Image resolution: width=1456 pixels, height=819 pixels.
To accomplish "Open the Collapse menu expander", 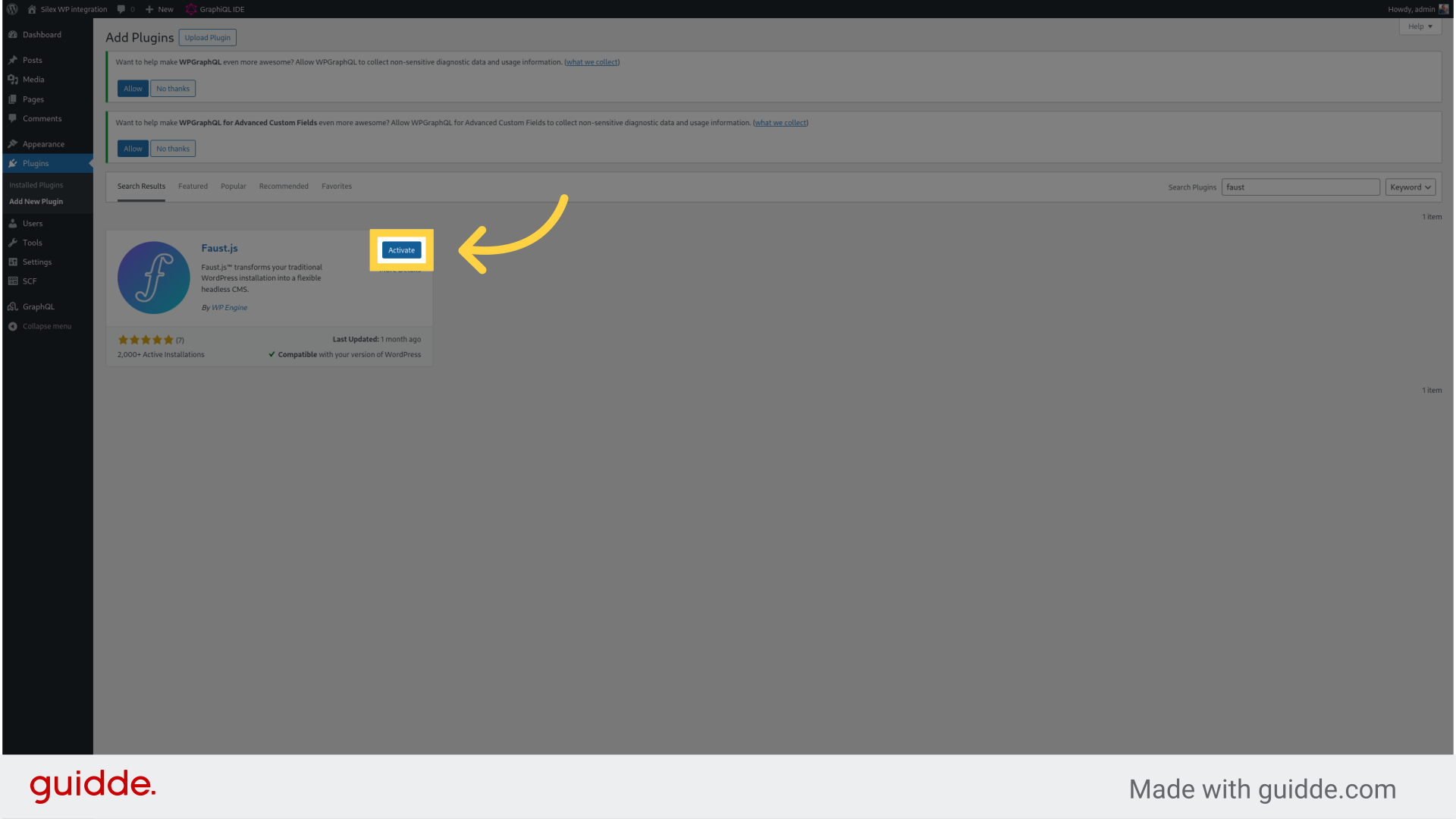I will pyautogui.click(x=47, y=326).
